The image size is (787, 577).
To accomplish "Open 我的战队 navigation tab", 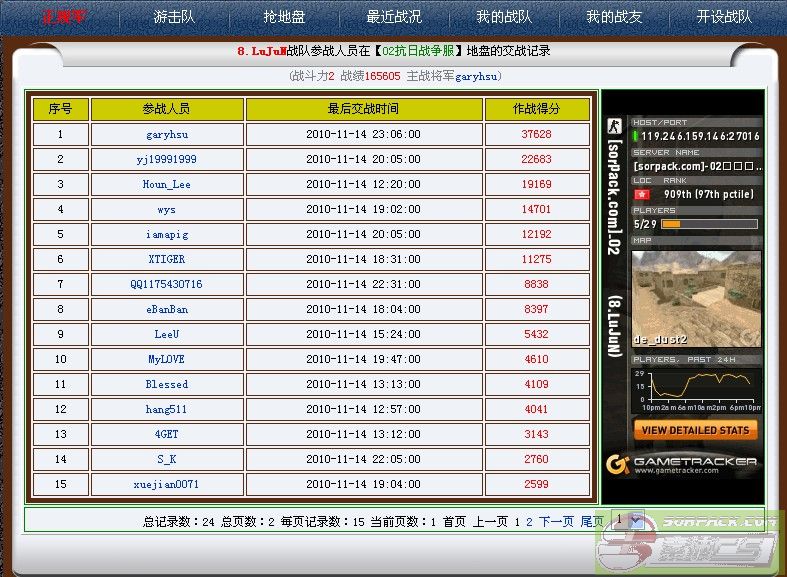I will (503, 17).
